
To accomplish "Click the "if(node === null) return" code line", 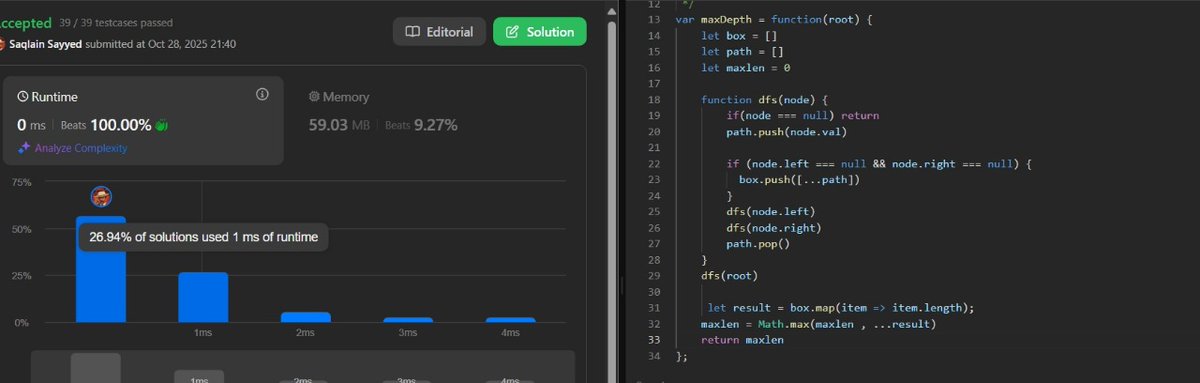I will 803,116.
